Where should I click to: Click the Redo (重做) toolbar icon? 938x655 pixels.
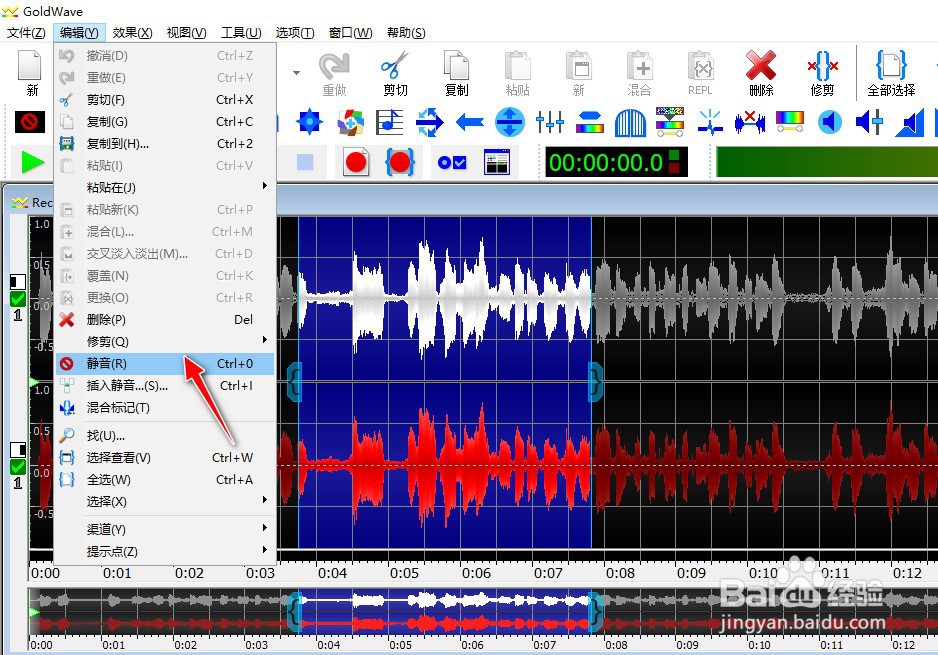click(x=334, y=73)
